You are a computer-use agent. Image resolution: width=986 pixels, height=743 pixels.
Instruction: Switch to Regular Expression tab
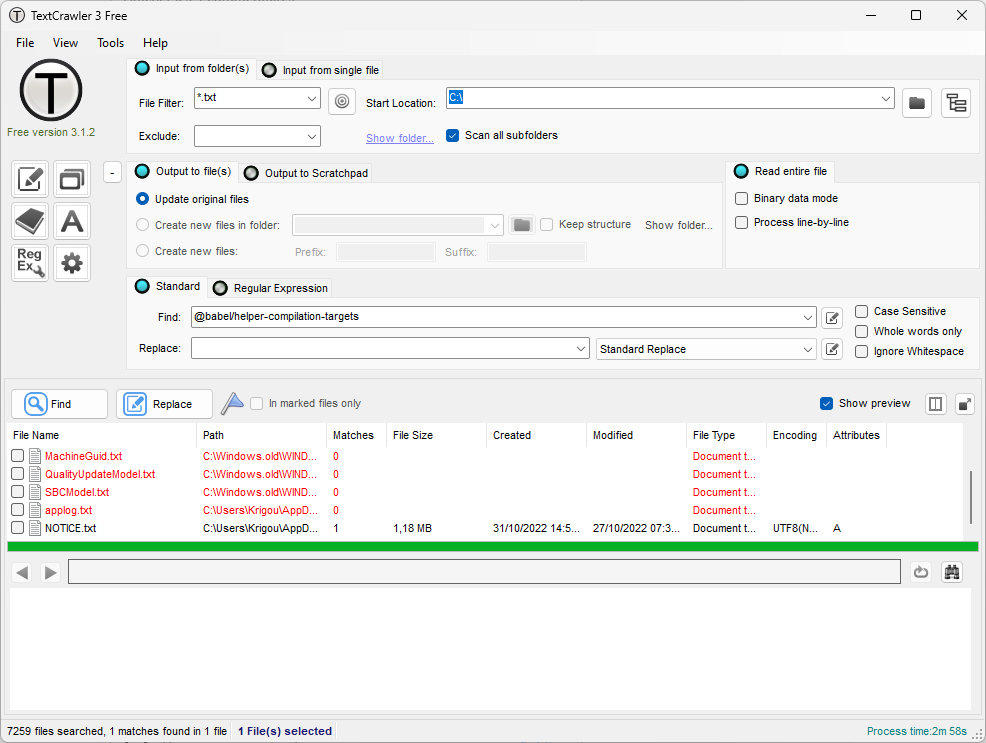coord(270,288)
